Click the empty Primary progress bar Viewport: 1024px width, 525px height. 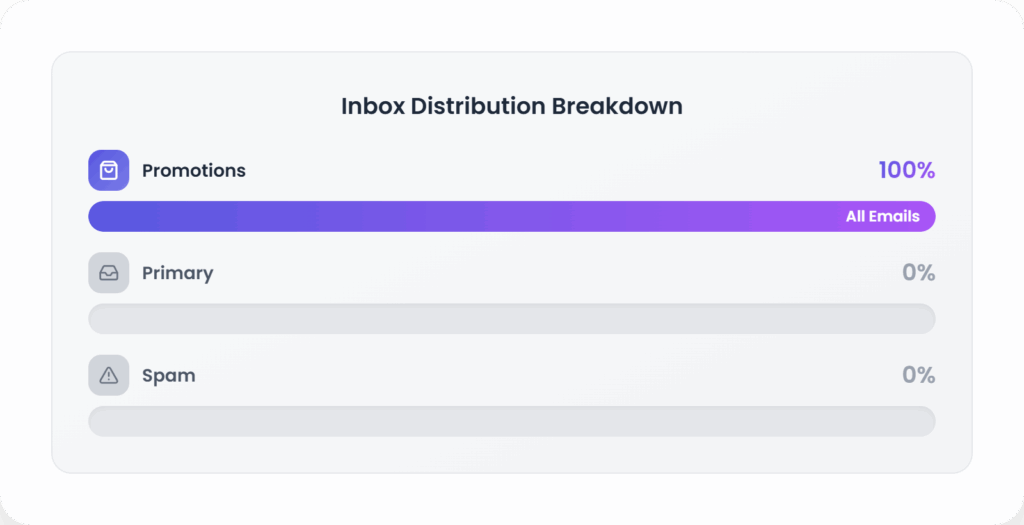click(x=511, y=319)
